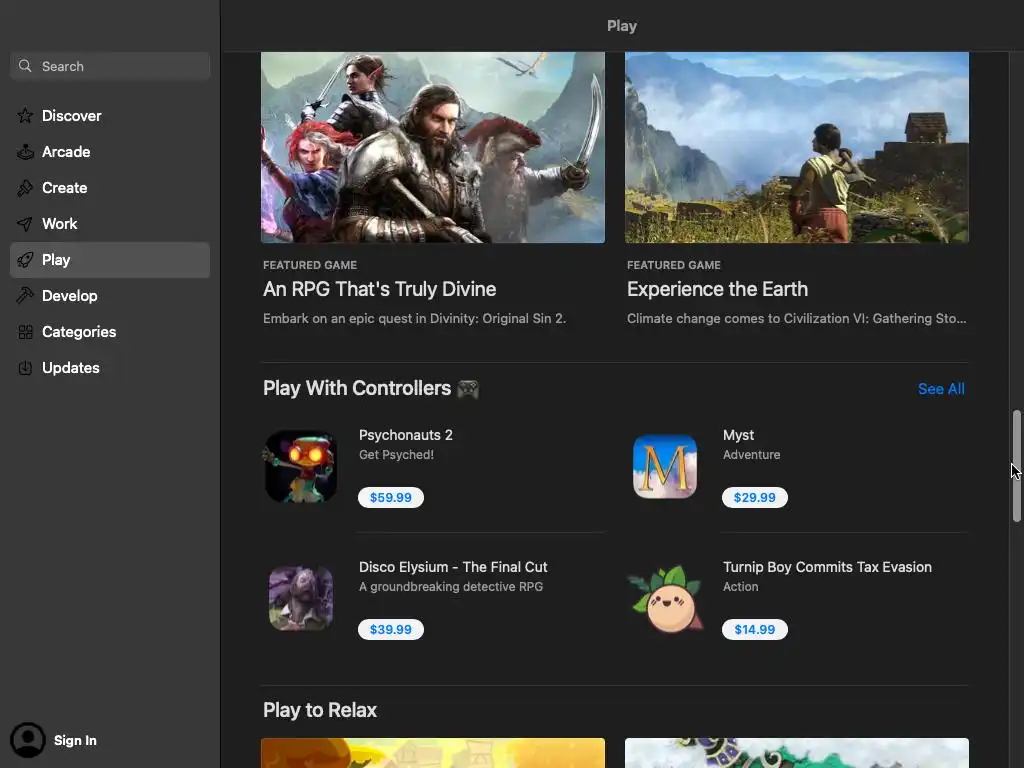The width and height of the screenshot is (1024, 768).
Task: Open Disco Elysium app icon
Action: pyautogui.click(x=300, y=598)
